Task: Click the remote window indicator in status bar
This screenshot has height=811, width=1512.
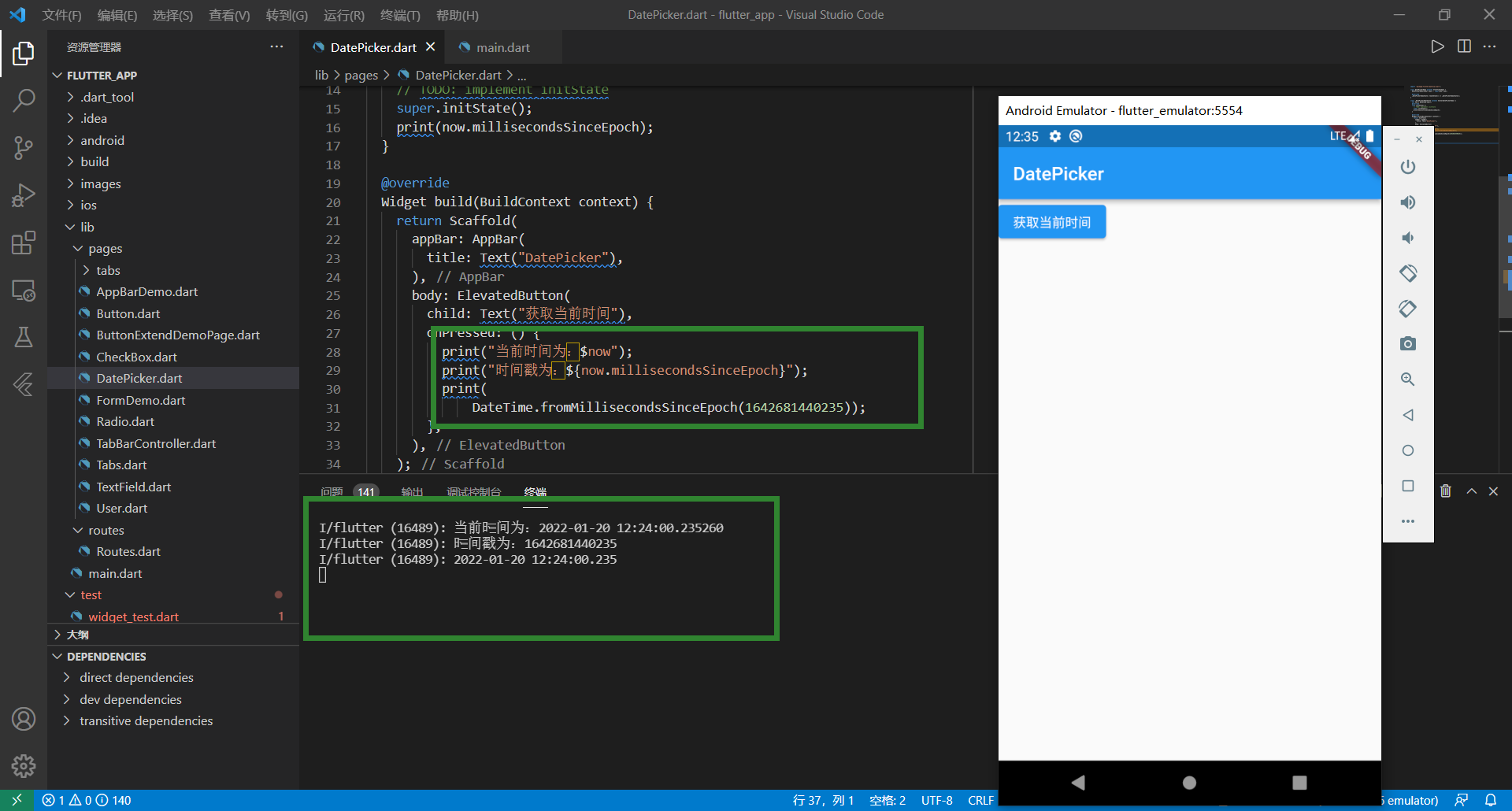Action: point(17,800)
